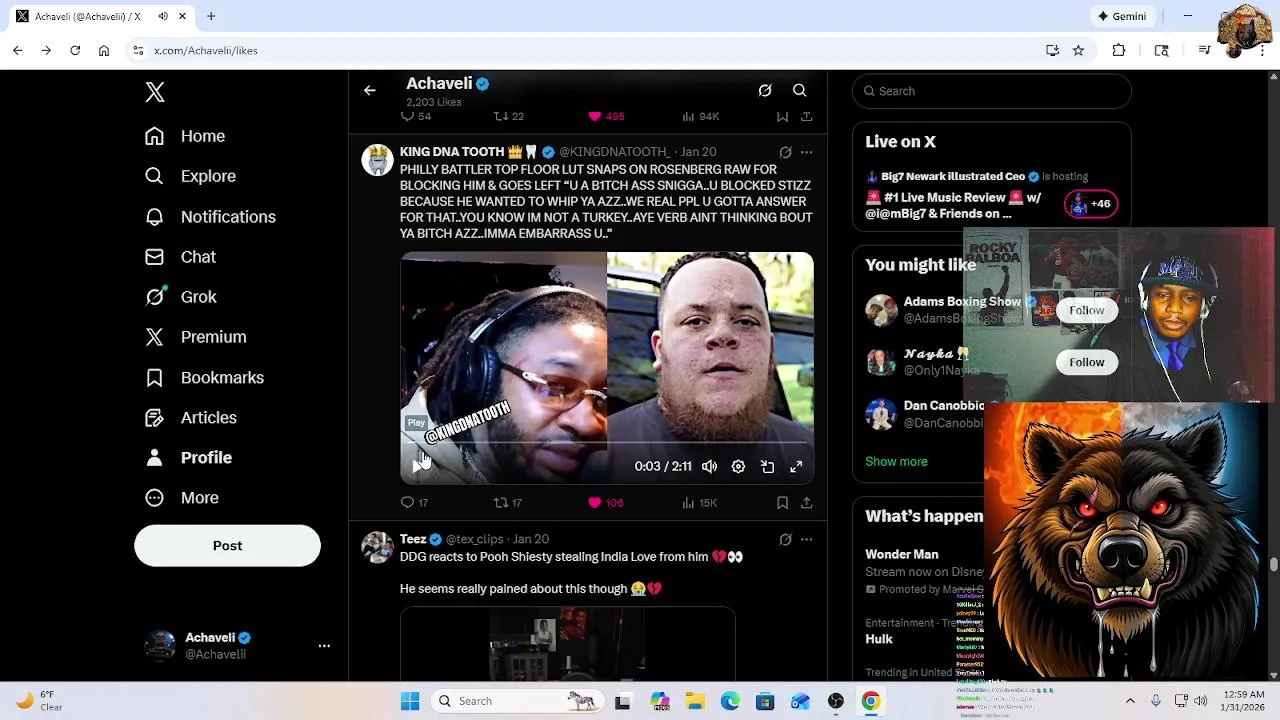This screenshot has width=1280, height=720.
Task: Go back with the arrow beside Achaveli
Action: click(369, 91)
